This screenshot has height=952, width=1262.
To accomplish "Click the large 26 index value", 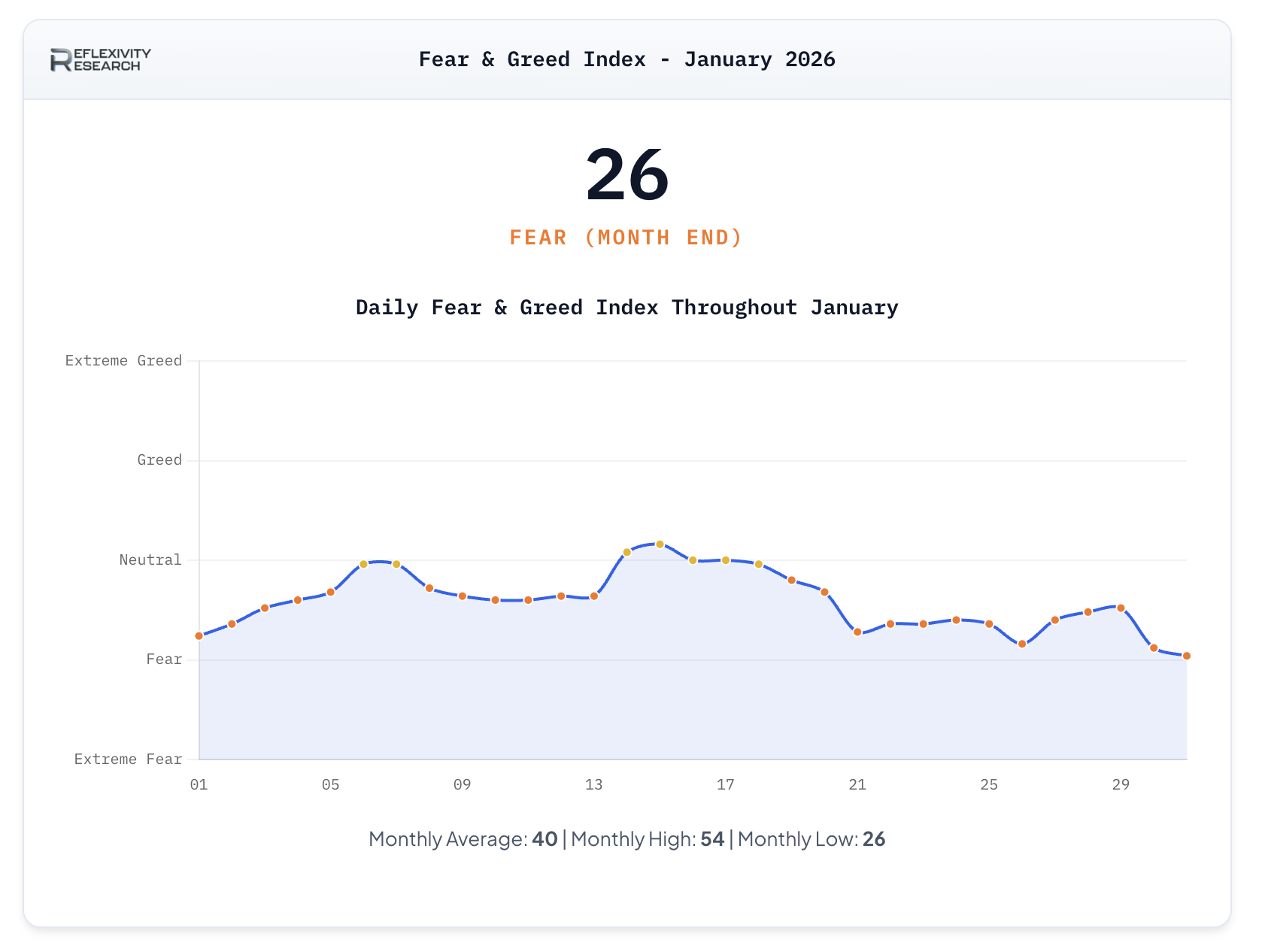I will coord(627,175).
